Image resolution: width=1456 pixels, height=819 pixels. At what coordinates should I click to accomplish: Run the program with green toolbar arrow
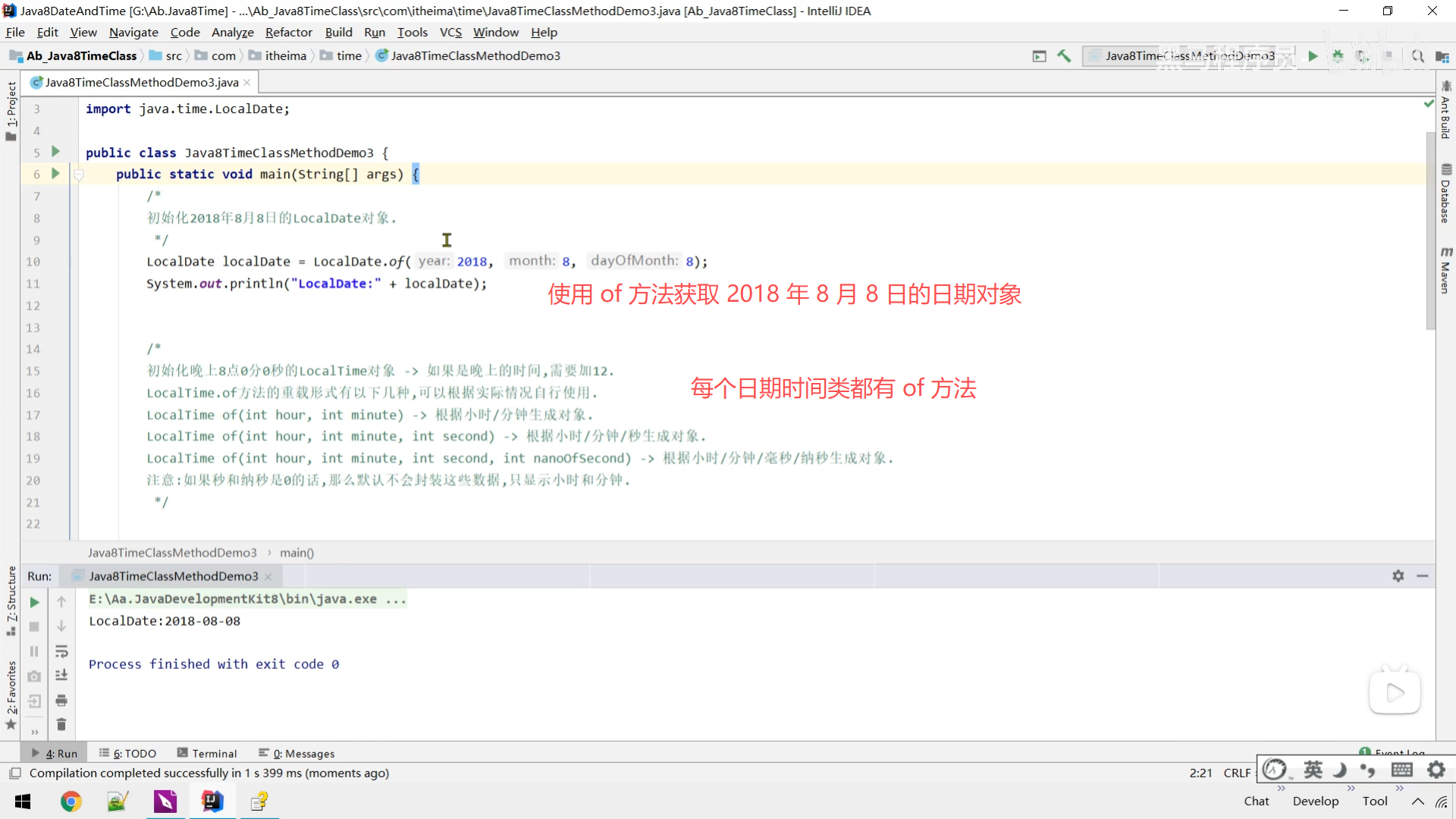(1313, 56)
